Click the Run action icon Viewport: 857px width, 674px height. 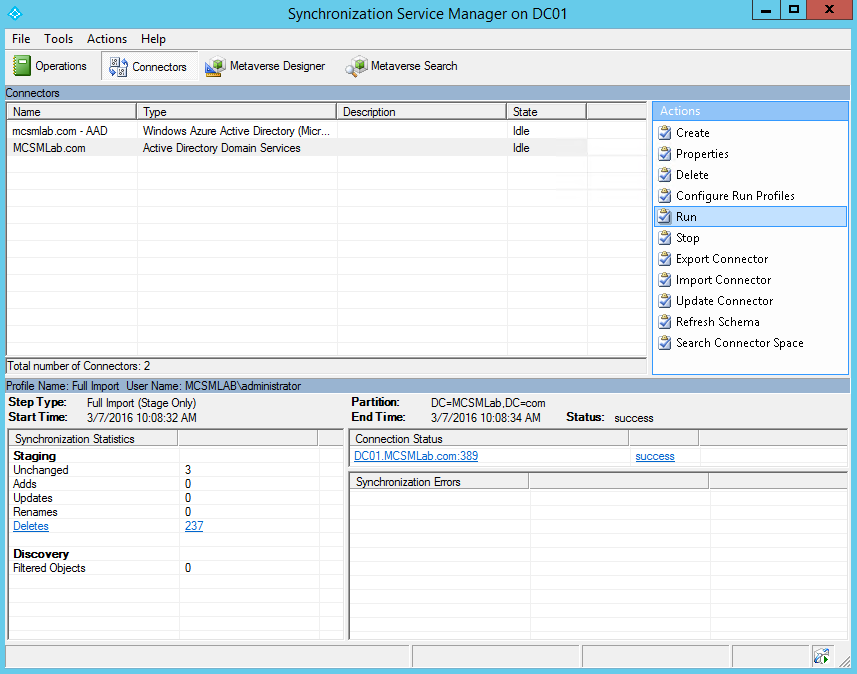click(665, 216)
